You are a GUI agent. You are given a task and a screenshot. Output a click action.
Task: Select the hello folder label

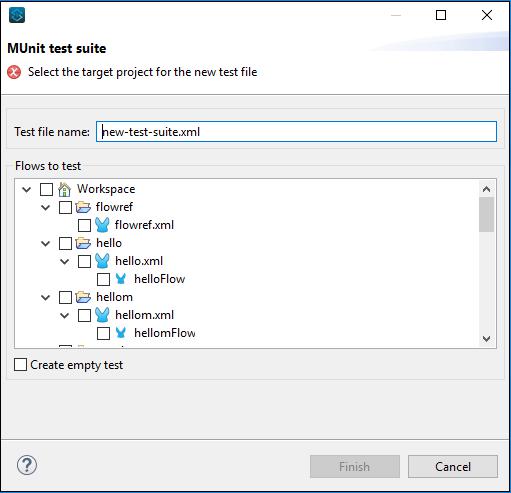pyautogui.click(x=109, y=243)
